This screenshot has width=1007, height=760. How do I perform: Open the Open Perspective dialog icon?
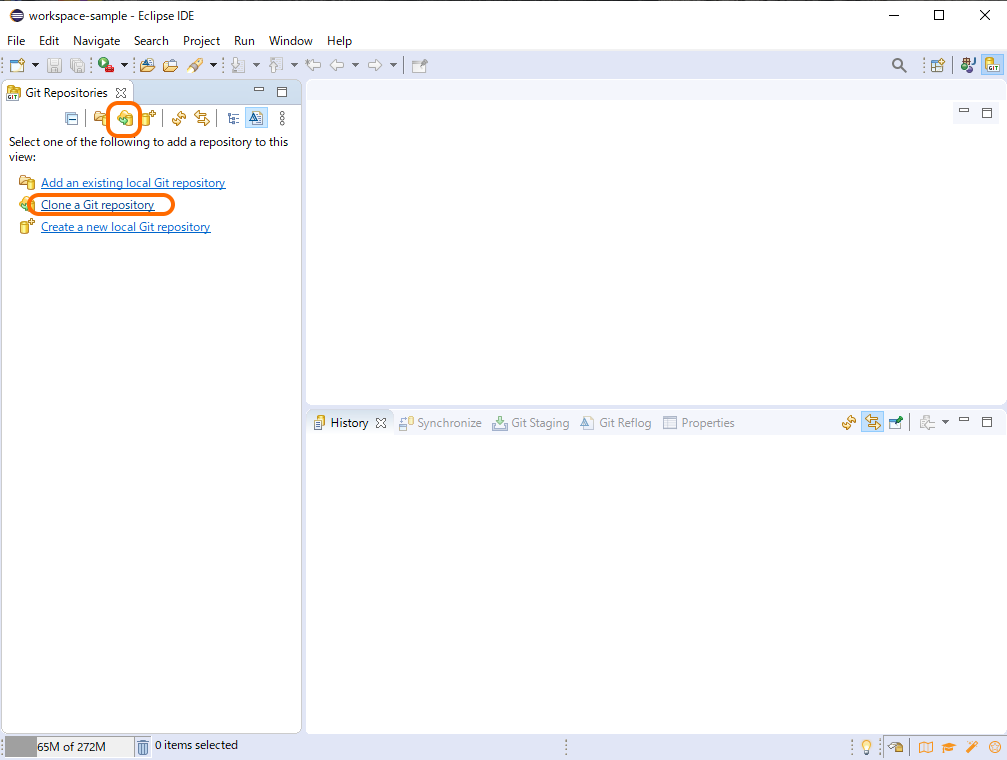click(937, 65)
